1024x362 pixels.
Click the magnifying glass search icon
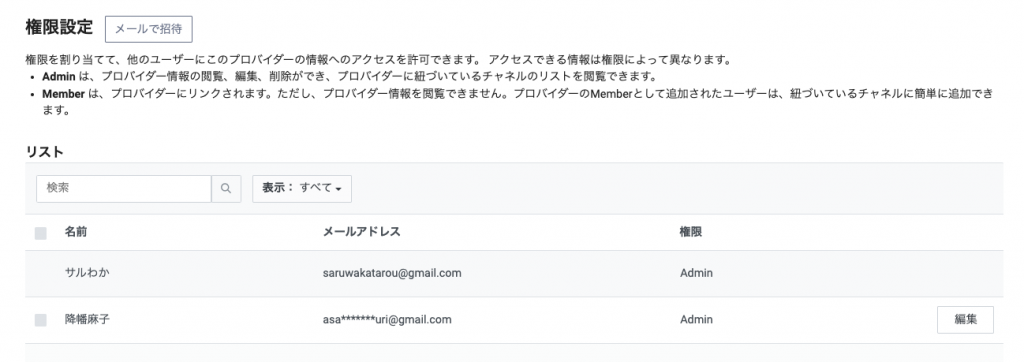(x=226, y=188)
